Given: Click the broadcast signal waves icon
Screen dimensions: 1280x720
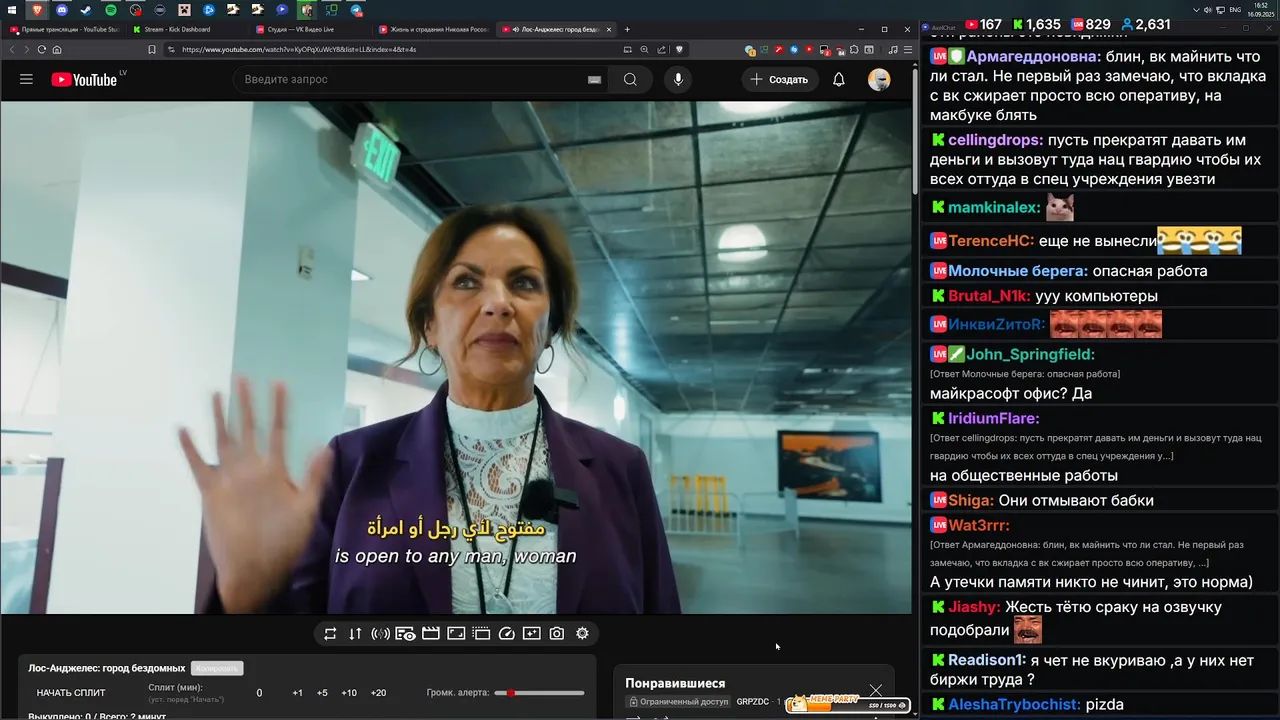Looking at the screenshot, I should (x=380, y=633).
